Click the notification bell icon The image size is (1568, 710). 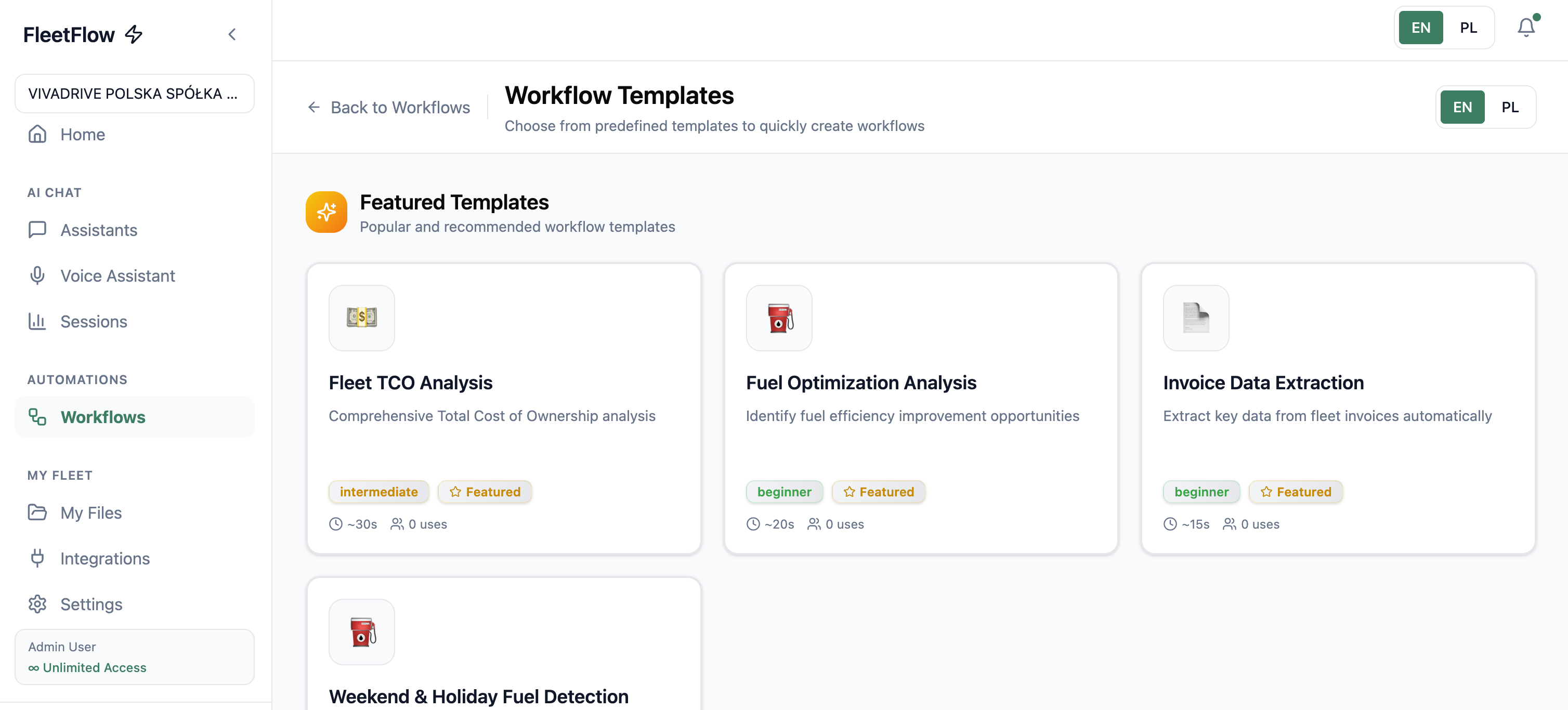pyautogui.click(x=1525, y=28)
